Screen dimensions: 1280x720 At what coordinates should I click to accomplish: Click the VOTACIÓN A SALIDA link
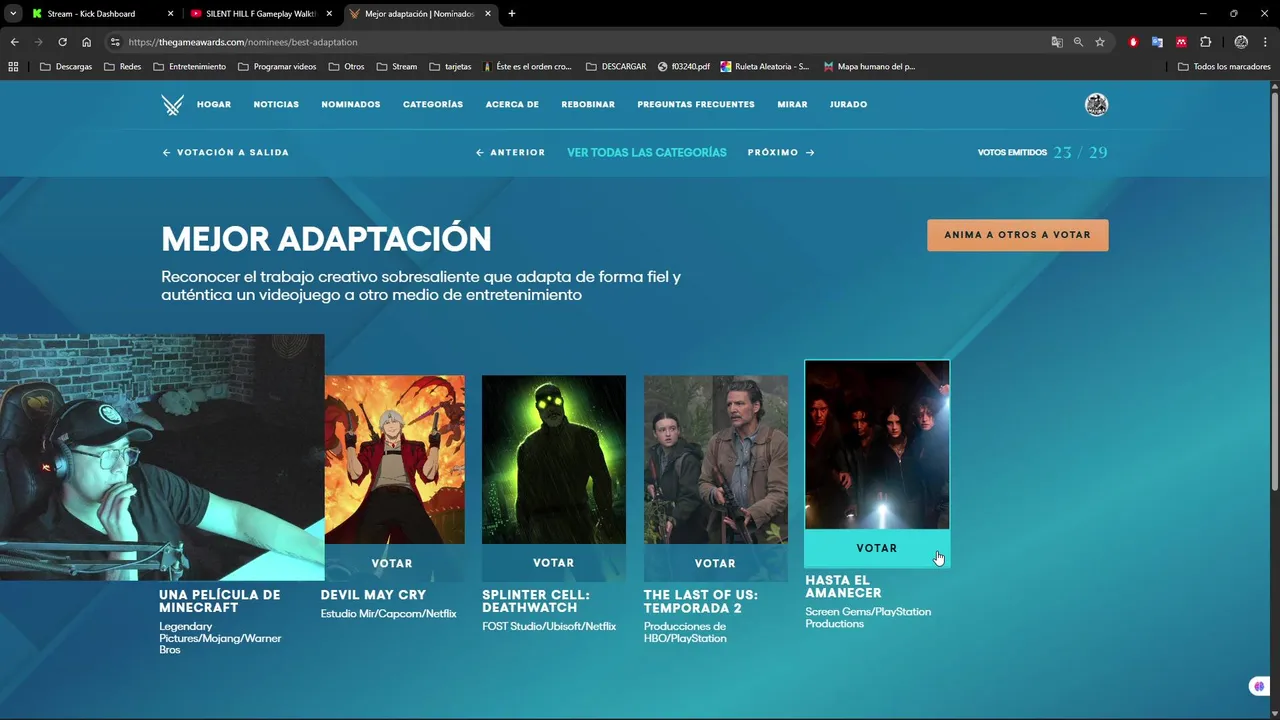[225, 153]
